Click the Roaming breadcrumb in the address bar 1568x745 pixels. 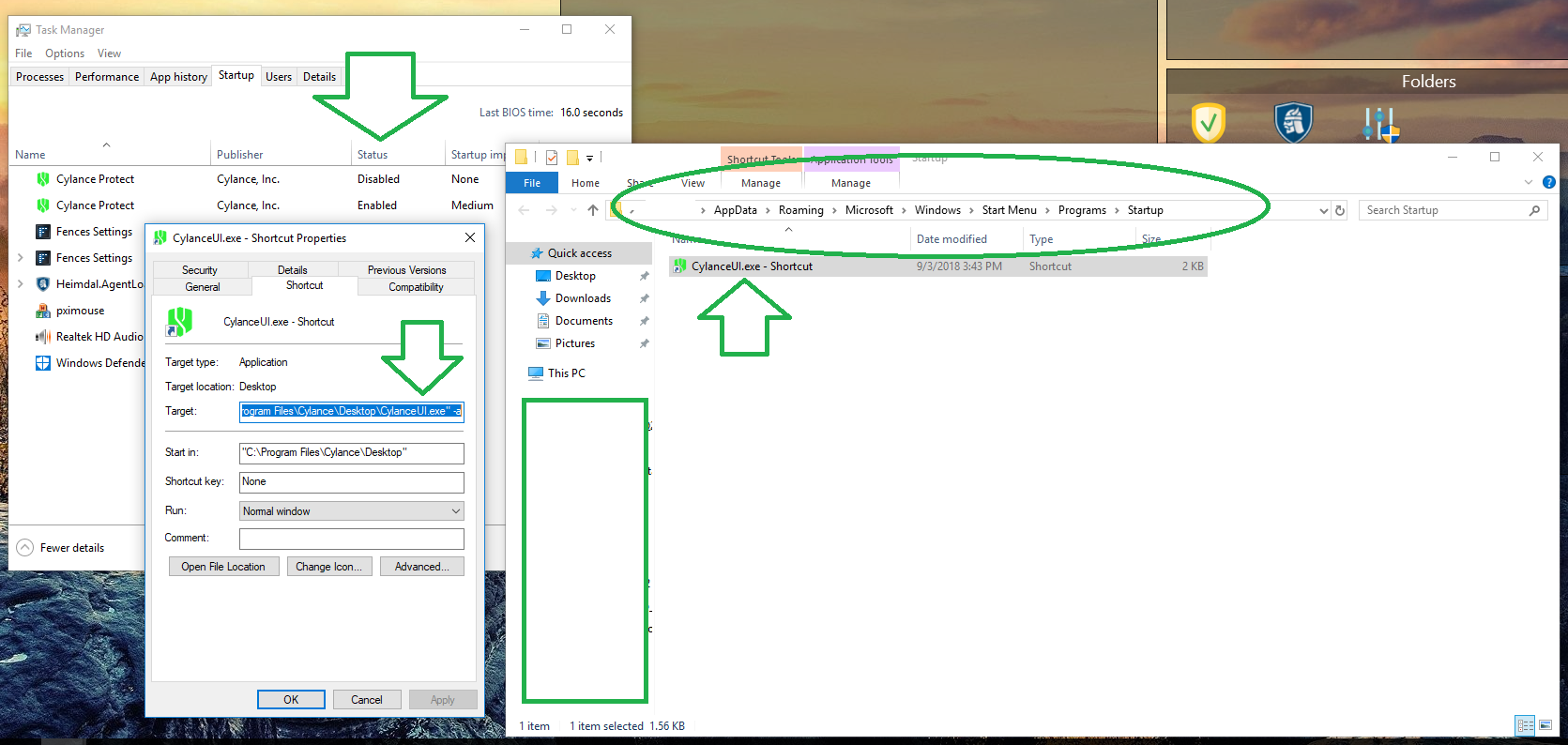click(x=801, y=210)
